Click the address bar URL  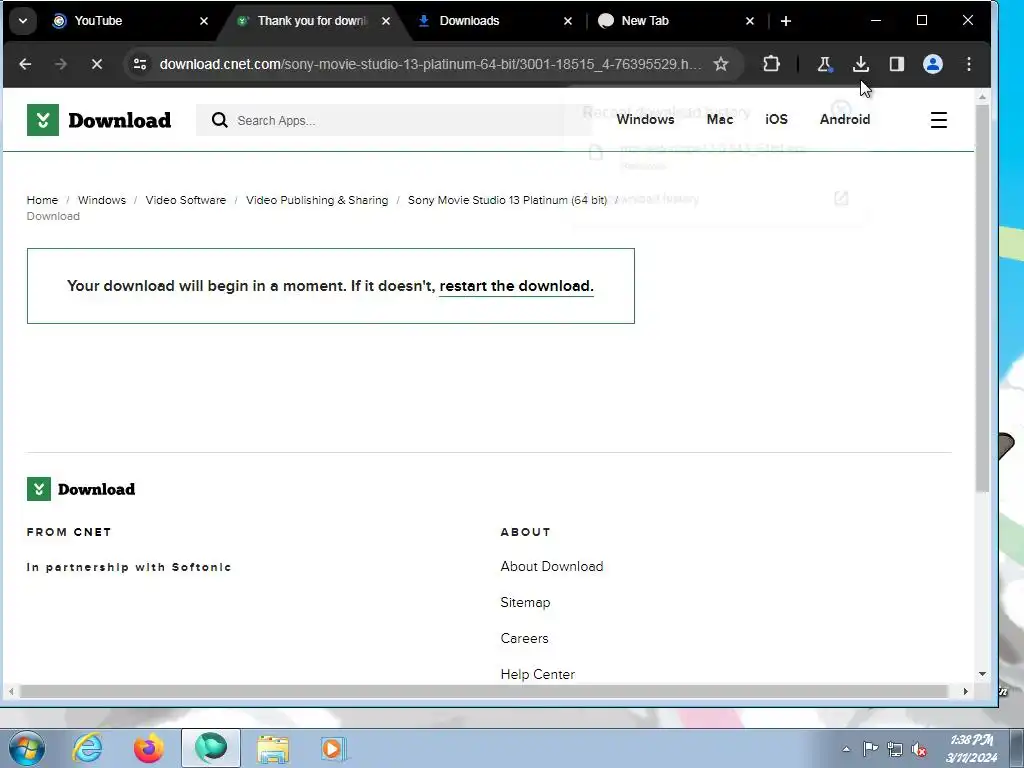pos(430,64)
